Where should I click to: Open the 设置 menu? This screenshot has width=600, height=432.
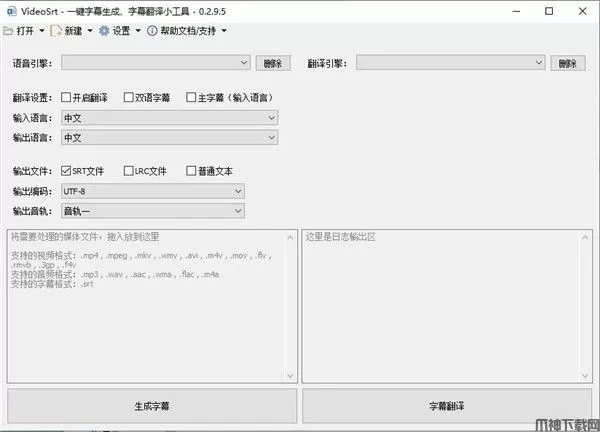(121, 31)
